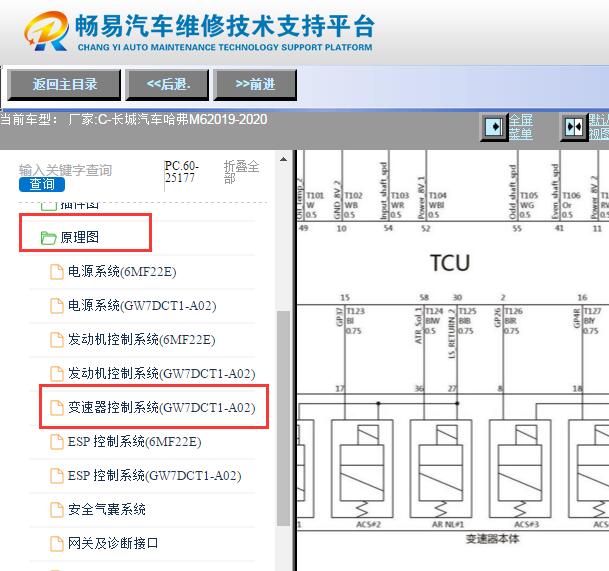Image resolution: width=609 pixels, height=571 pixels.
Task: Click the TCU label in the diagram
Action: (x=450, y=263)
